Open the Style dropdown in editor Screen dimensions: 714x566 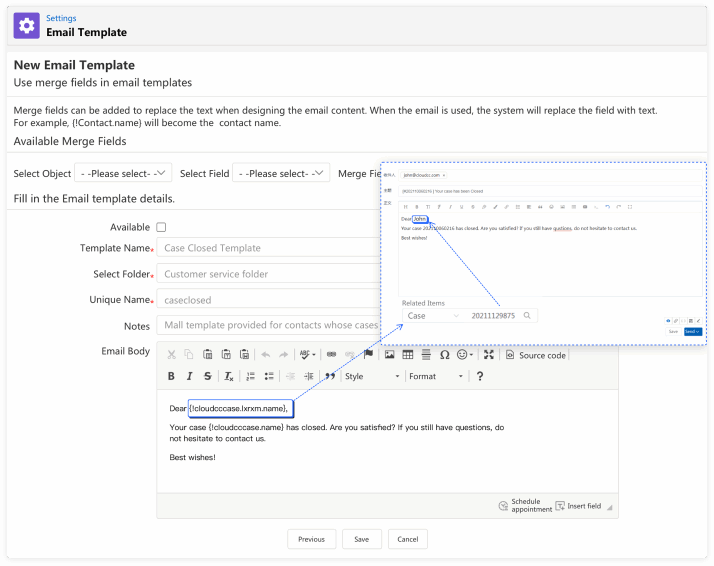pyautogui.click(x=372, y=376)
